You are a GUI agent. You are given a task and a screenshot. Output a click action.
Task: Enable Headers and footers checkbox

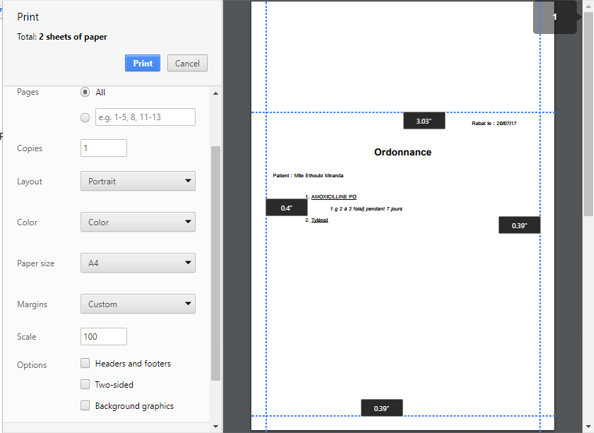click(85, 363)
